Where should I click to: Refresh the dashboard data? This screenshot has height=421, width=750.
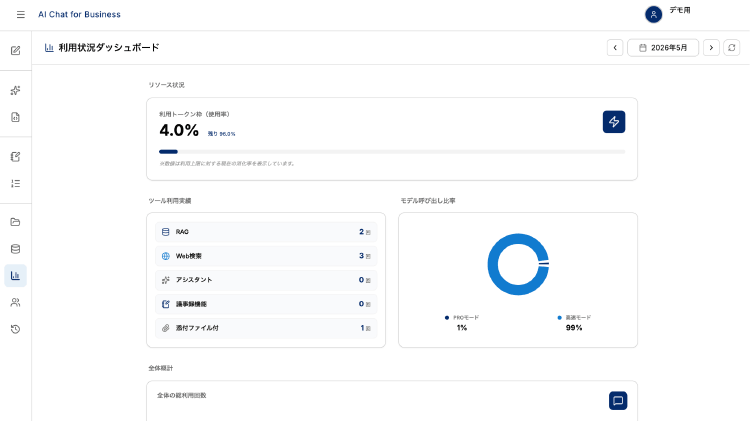732,47
